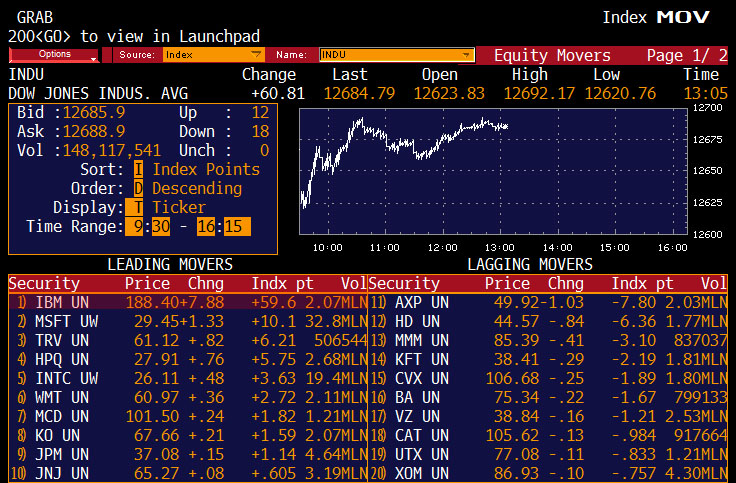736x483 pixels.
Task: Click the Lagging Movers Vol column header
Action: point(714,284)
